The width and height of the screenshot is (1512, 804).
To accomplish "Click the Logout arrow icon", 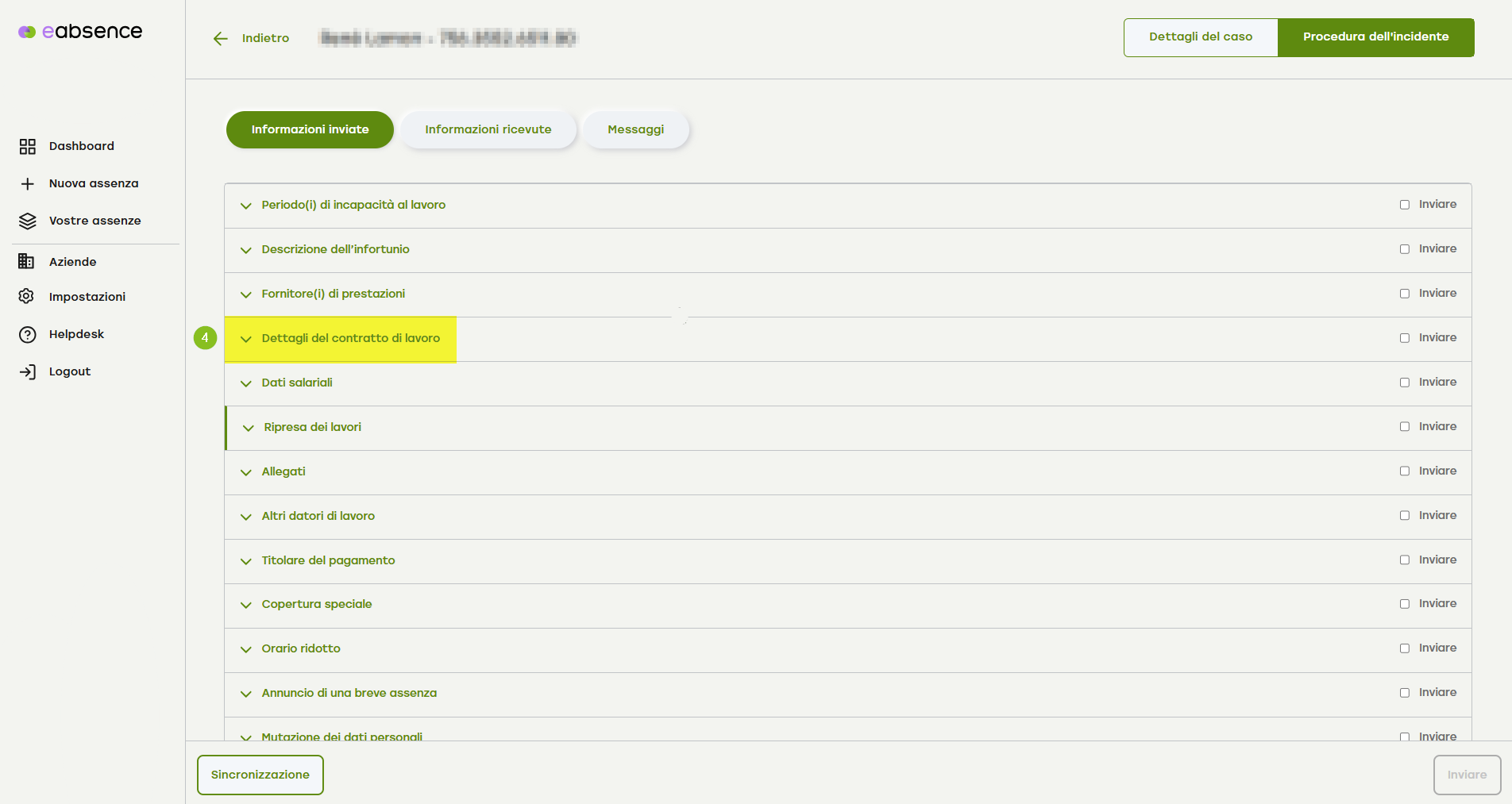I will pos(28,371).
